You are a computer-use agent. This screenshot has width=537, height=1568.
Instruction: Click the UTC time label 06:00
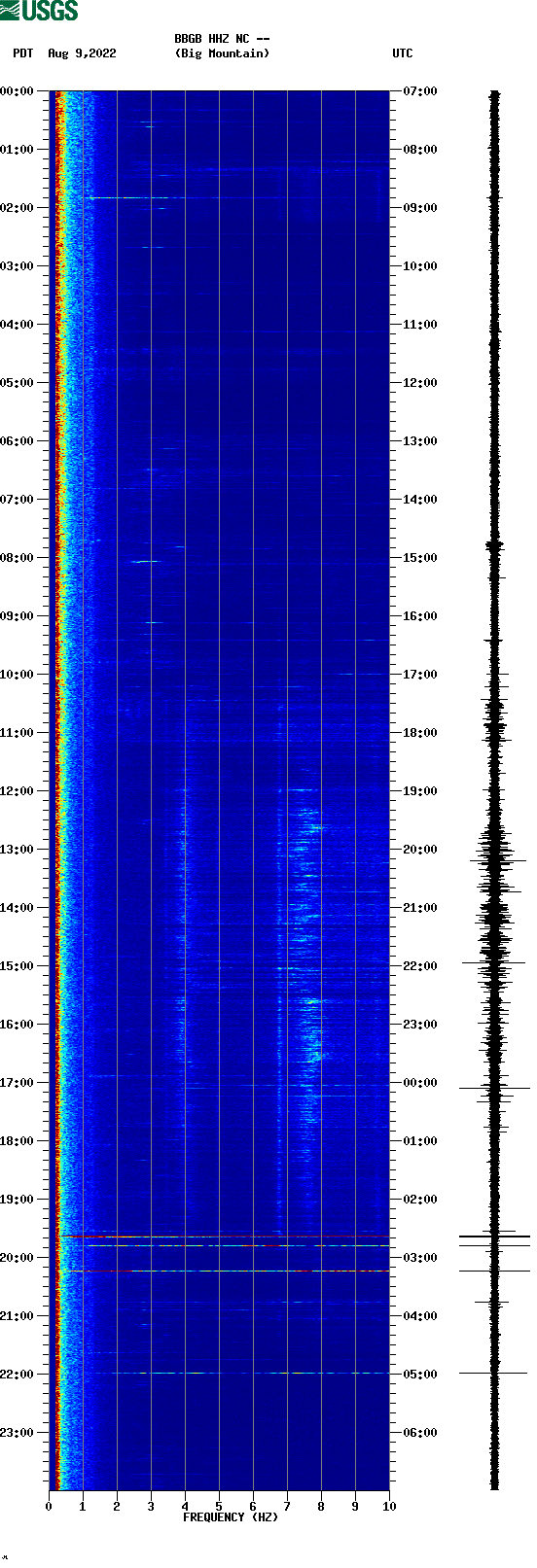click(420, 1433)
